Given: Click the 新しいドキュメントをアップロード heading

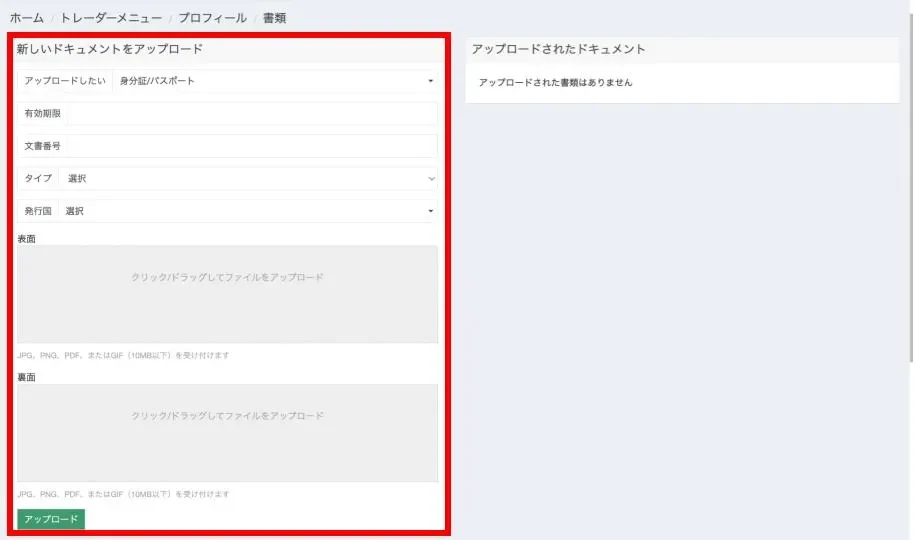Looking at the screenshot, I should [110, 49].
